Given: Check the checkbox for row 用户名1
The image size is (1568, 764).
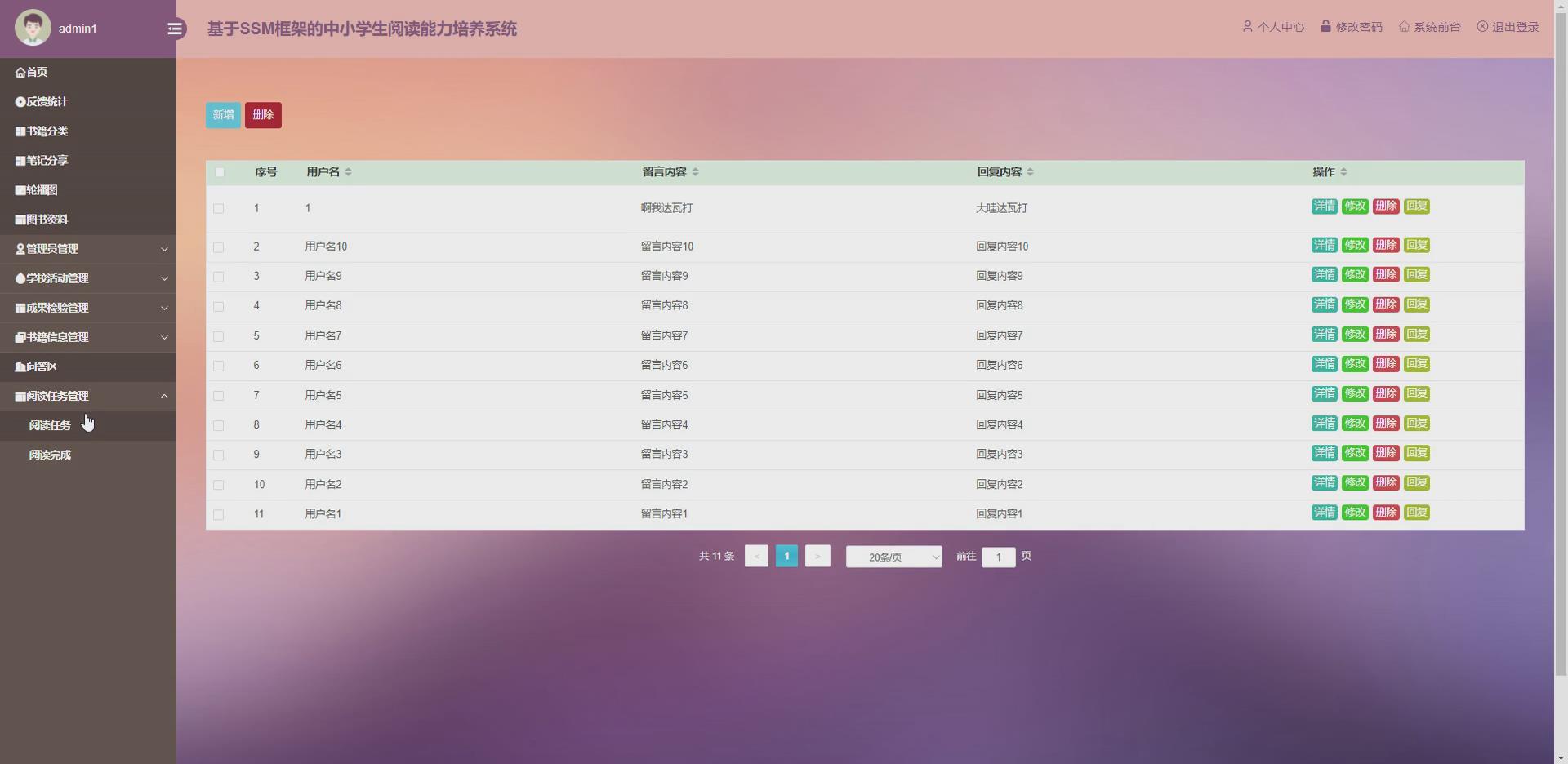Looking at the screenshot, I should tap(218, 515).
